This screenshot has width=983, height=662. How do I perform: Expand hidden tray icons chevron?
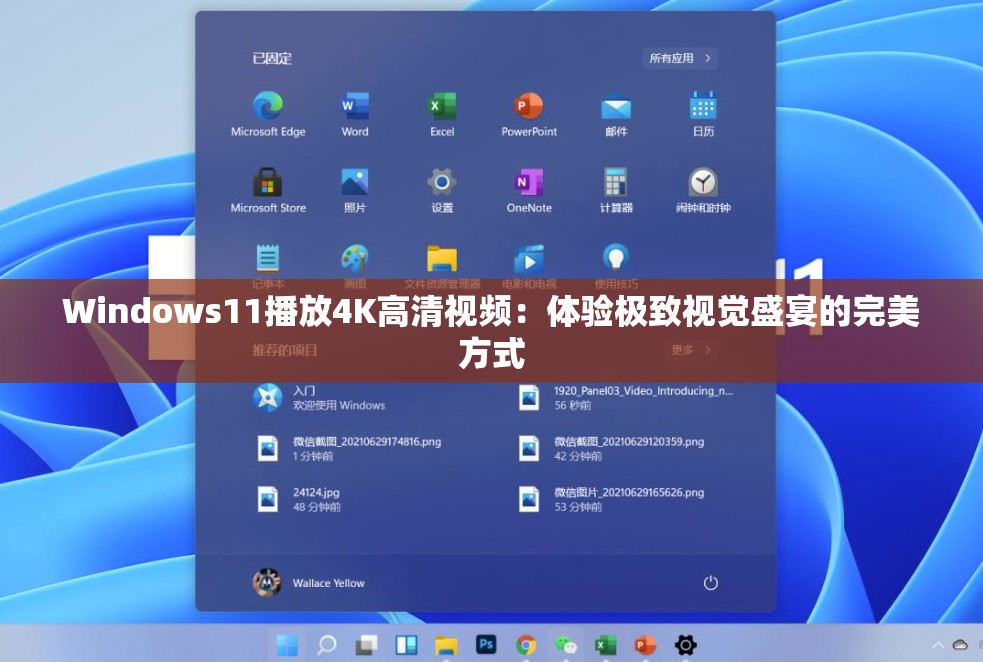[x=938, y=645]
